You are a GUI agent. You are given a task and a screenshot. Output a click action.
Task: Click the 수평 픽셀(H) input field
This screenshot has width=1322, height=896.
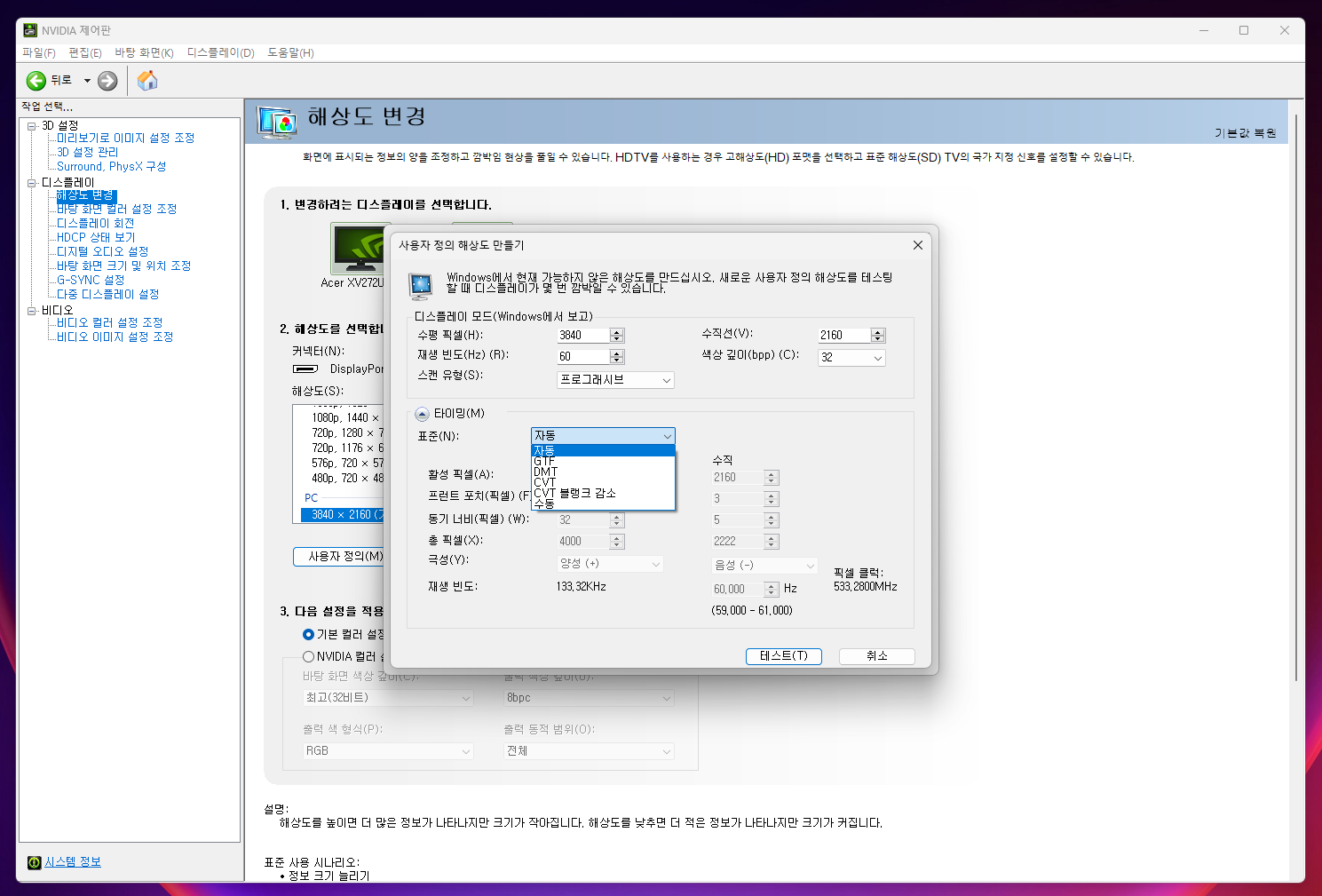coord(582,336)
